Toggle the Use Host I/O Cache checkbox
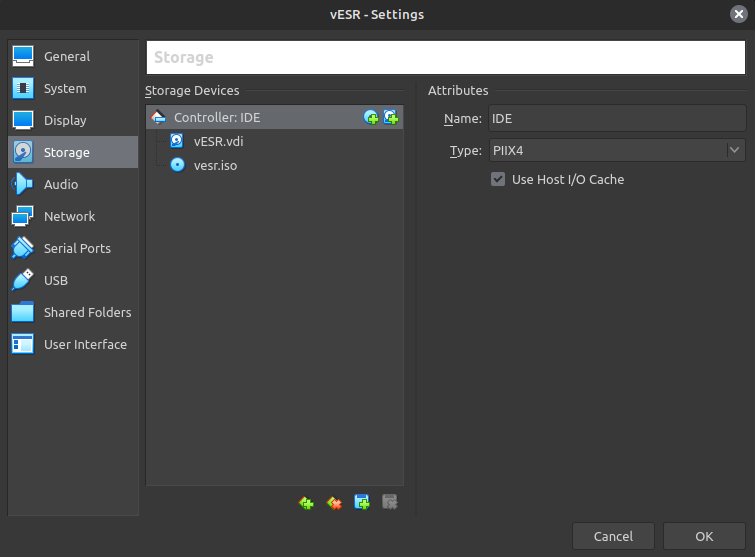Screen dimensions: 755x557 (498, 180)
